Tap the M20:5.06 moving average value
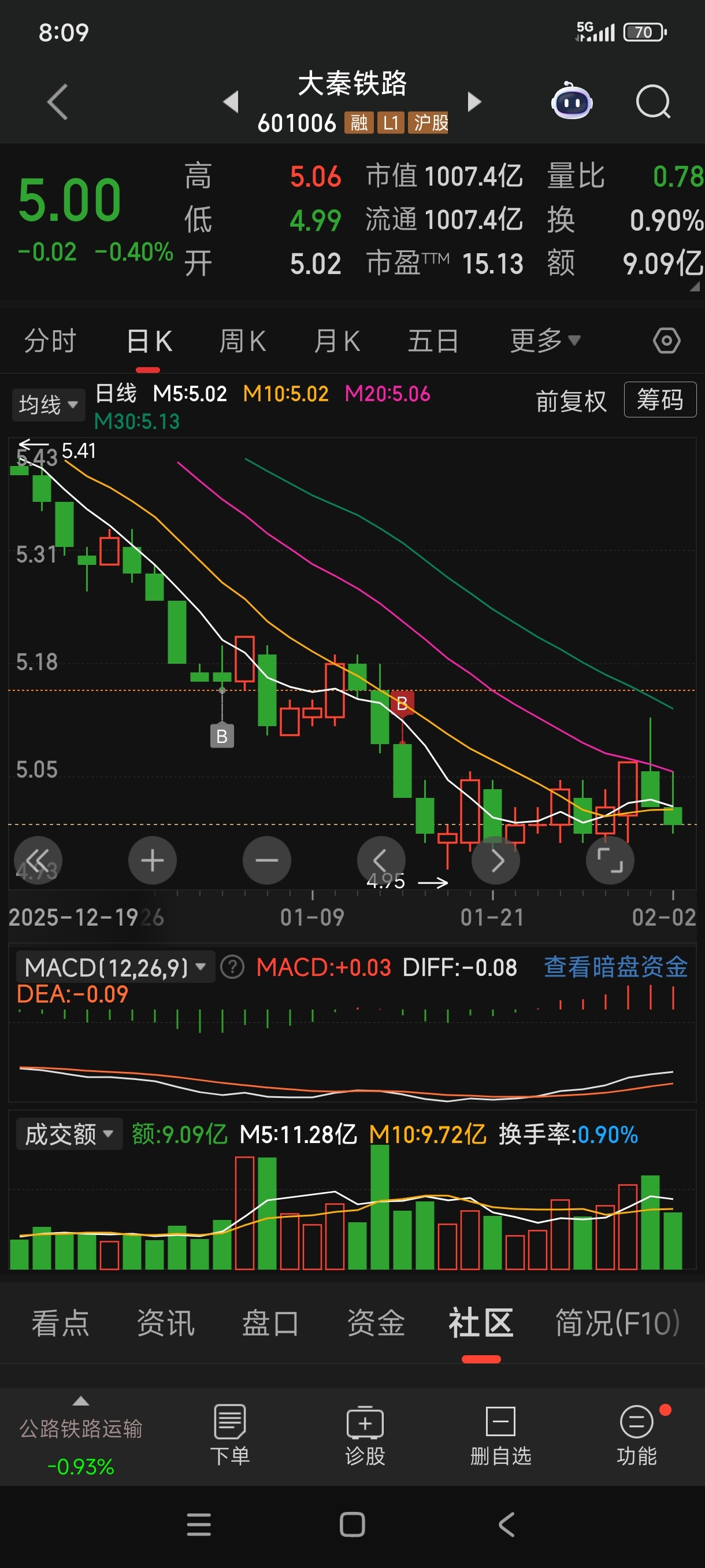This screenshot has width=705, height=1568. [x=388, y=394]
